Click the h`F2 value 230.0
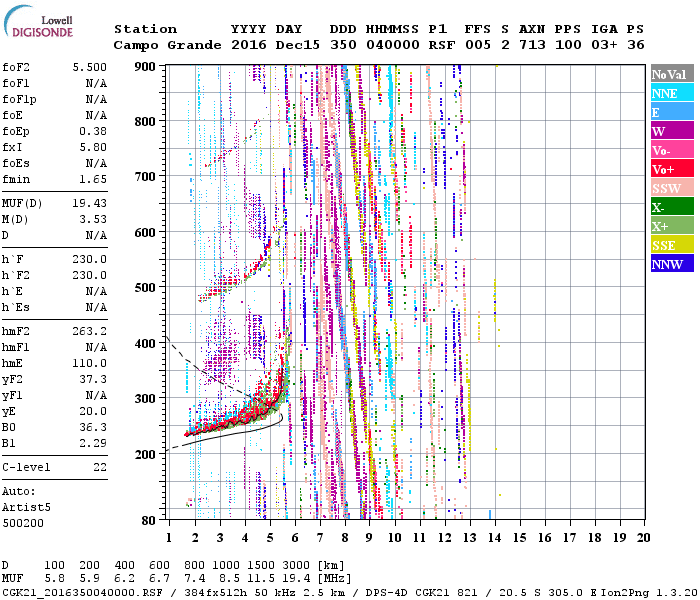The image size is (700, 600). point(90,275)
